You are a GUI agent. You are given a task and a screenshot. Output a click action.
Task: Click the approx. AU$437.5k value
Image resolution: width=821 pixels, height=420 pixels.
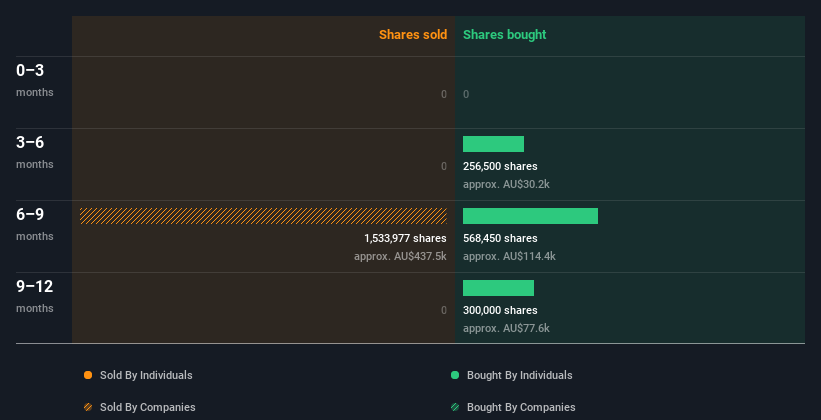coord(400,257)
